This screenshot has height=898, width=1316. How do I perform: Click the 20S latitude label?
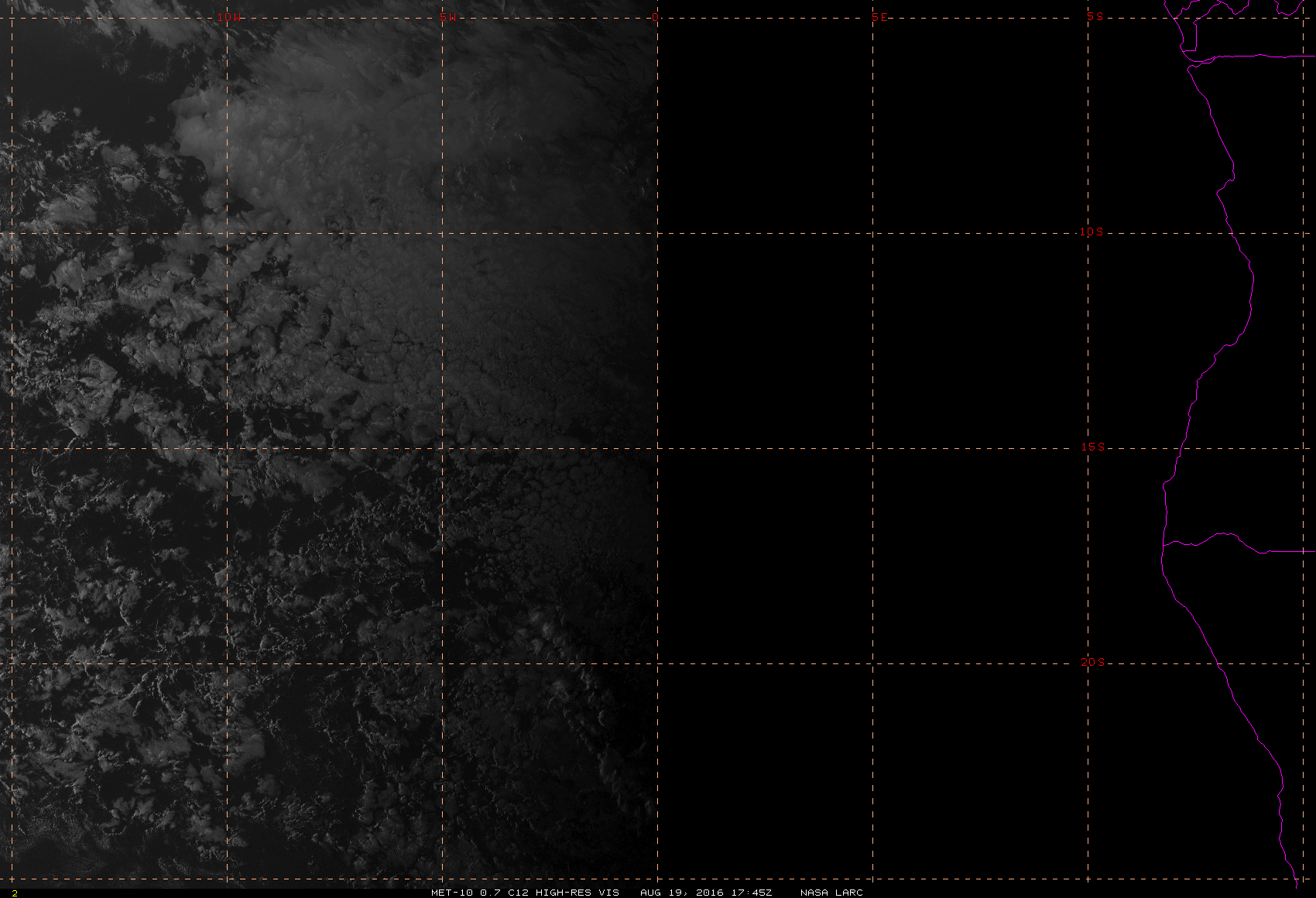[x=1092, y=662]
